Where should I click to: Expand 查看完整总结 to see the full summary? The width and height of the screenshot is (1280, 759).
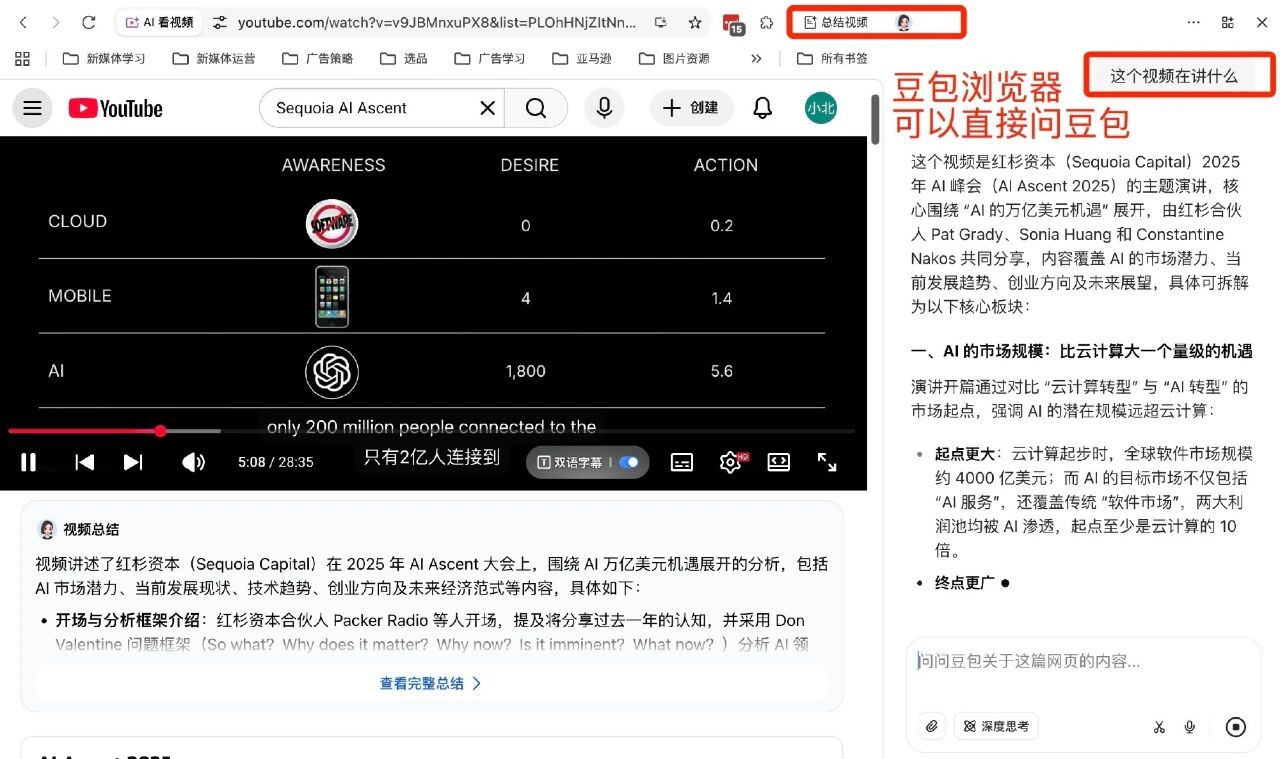point(429,683)
